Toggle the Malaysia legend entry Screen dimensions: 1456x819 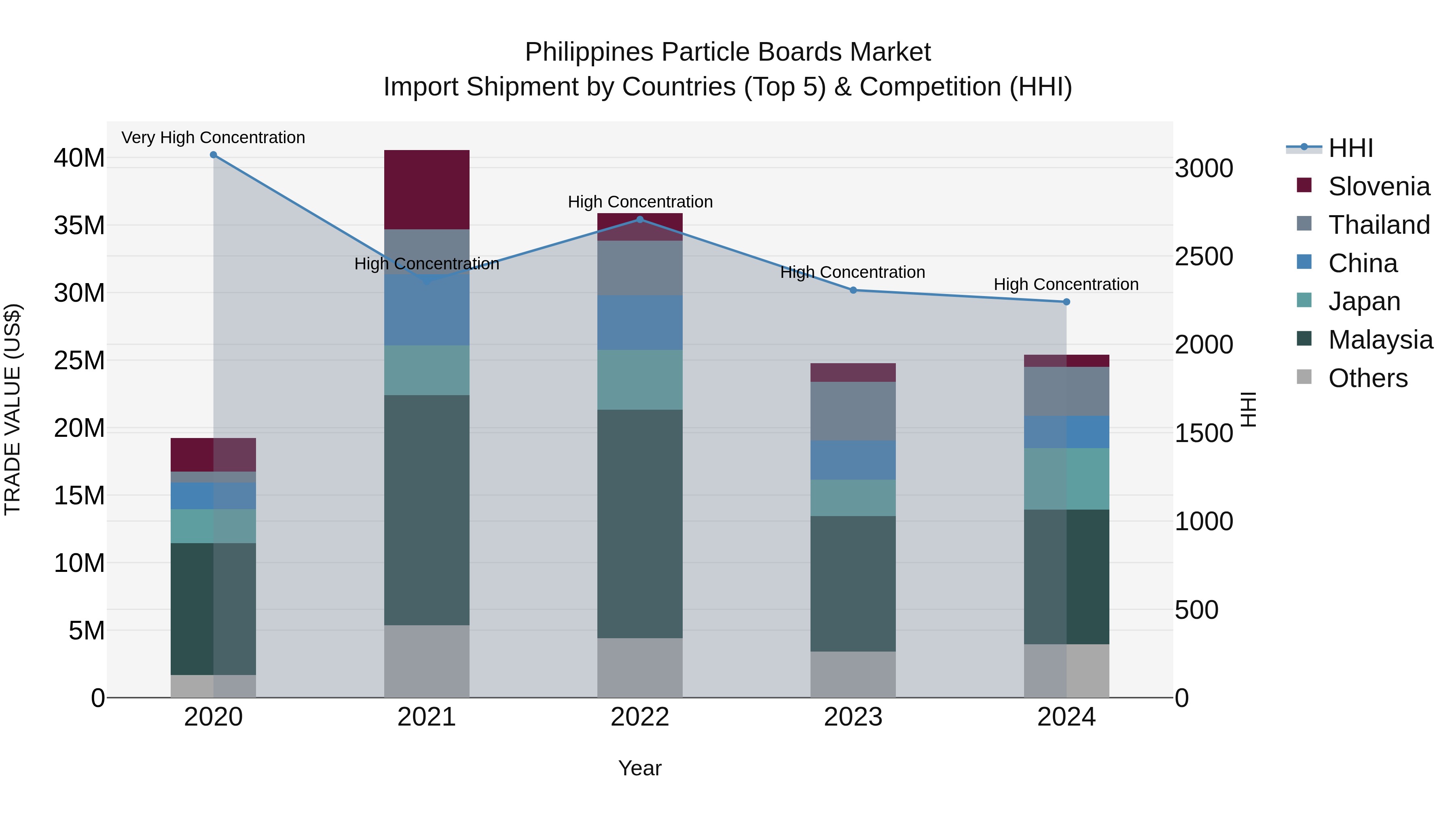[1365, 340]
